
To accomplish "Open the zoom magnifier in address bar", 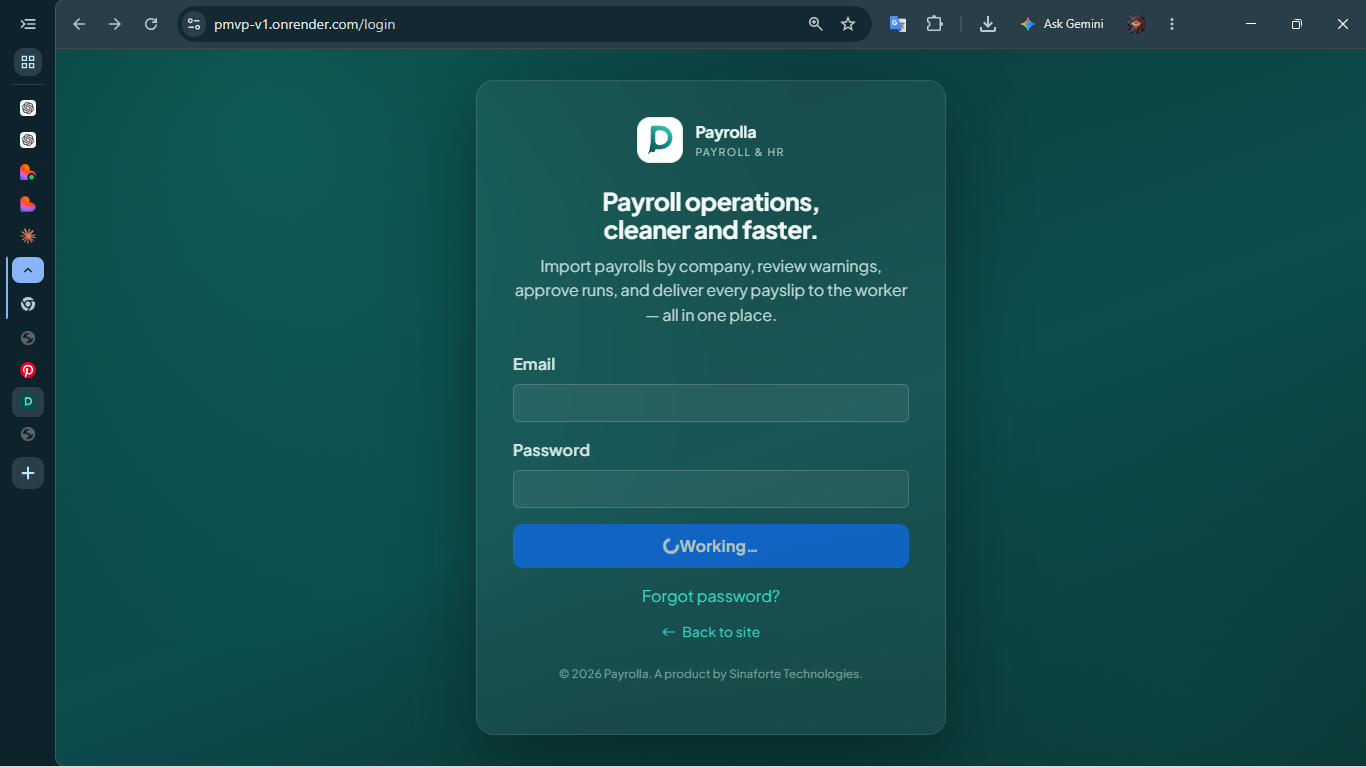I will point(816,24).
